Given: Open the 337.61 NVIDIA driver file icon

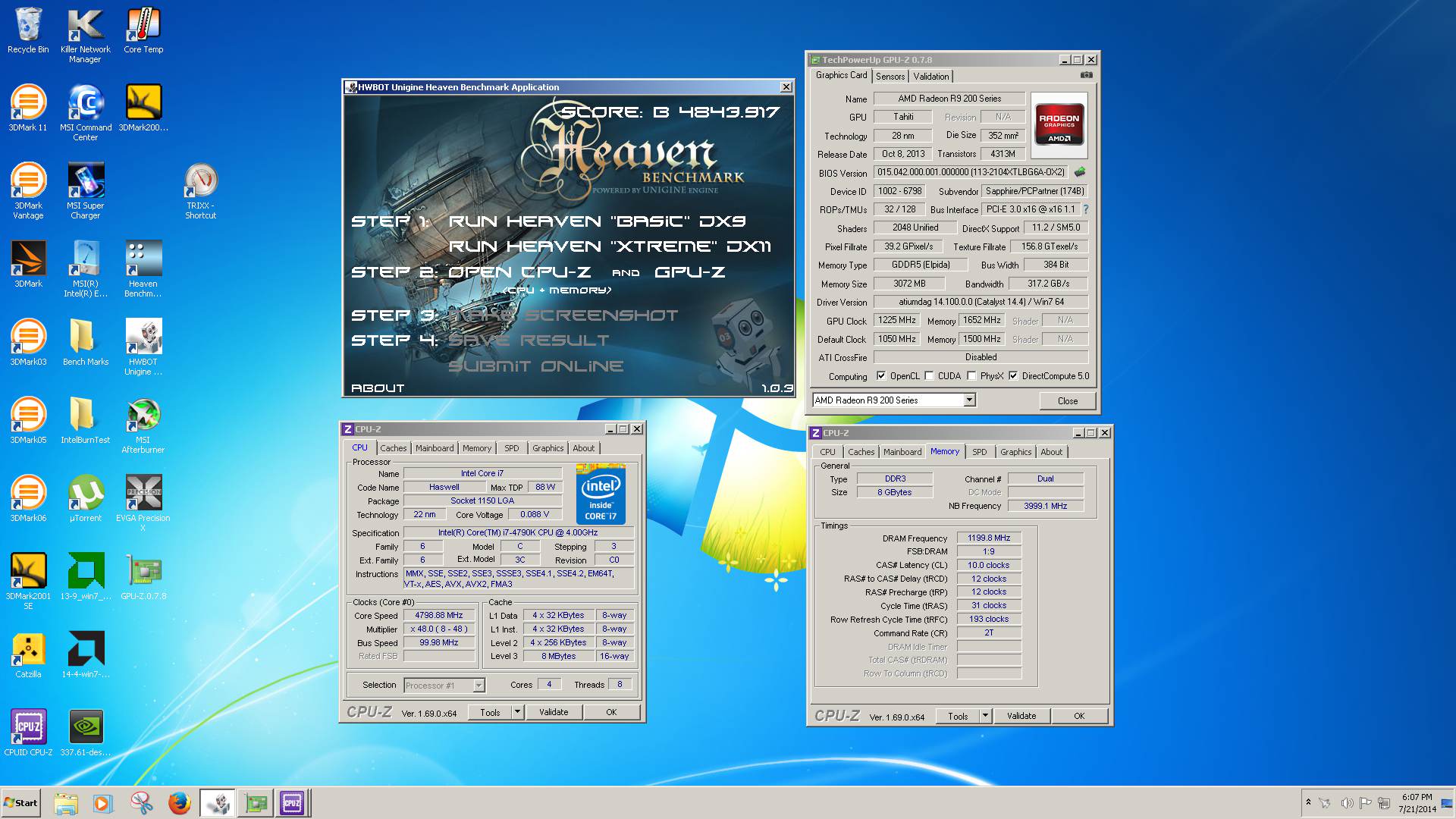Looking at the screenshot, I should click(x=85, y=733).
